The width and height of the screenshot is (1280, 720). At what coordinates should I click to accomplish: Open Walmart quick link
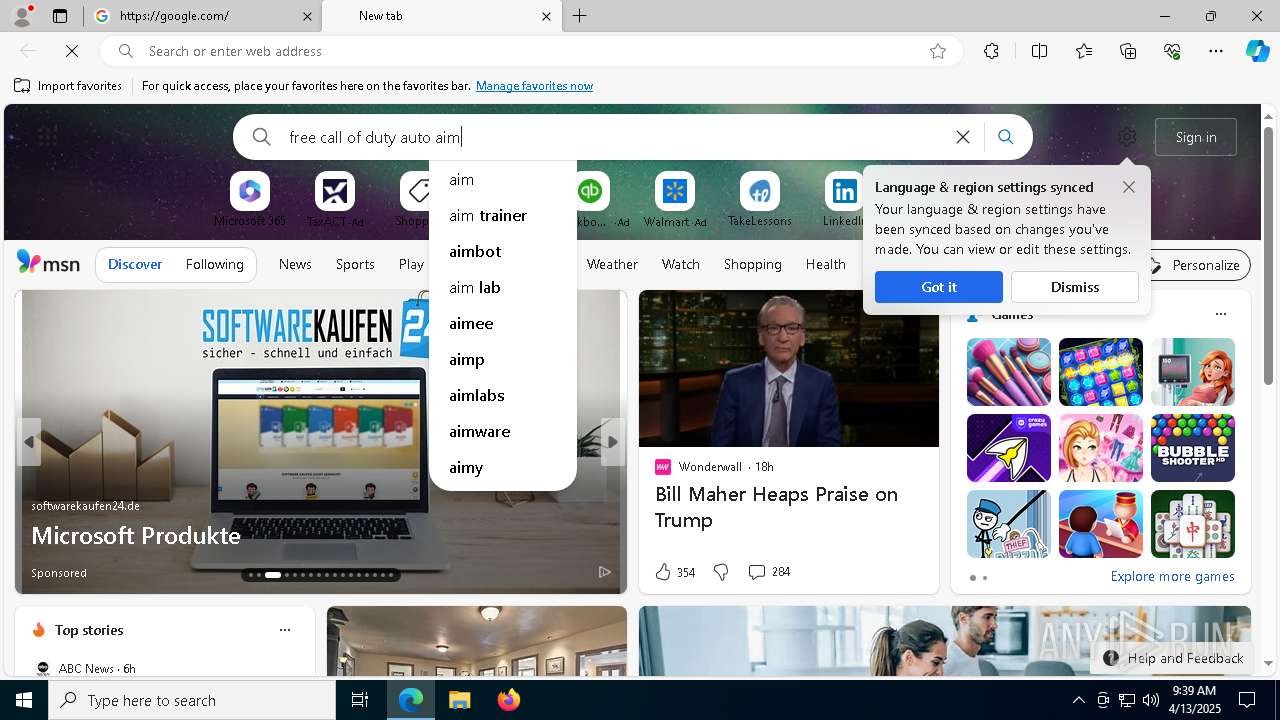[x=675, y=199]
